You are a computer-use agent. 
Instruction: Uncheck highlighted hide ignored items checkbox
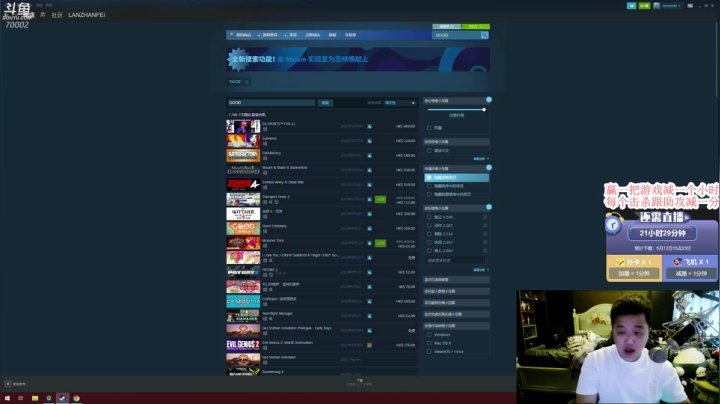(x=429, y=178)
